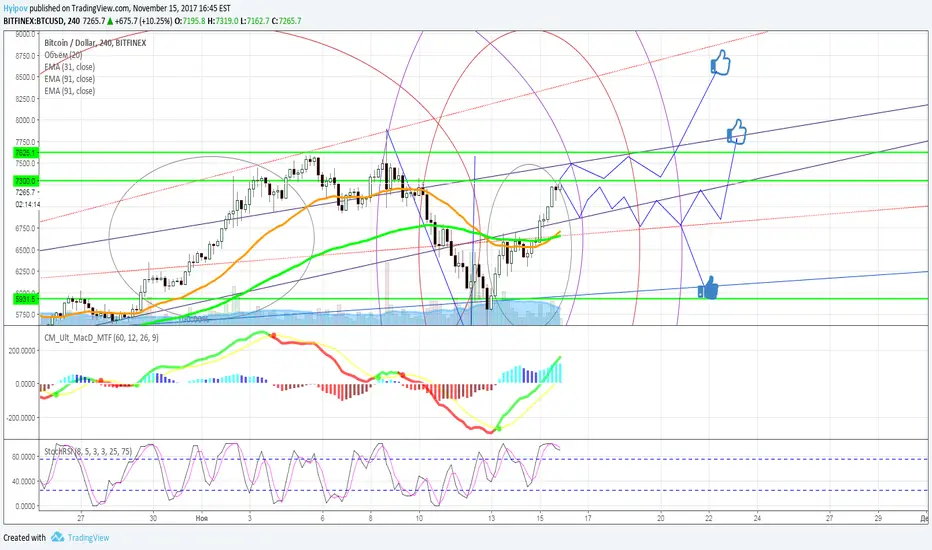The height and width of the screenshot is (550, 932).
Task: Click the O:7195.8 open value in header
Action: (x=190, y=21)
